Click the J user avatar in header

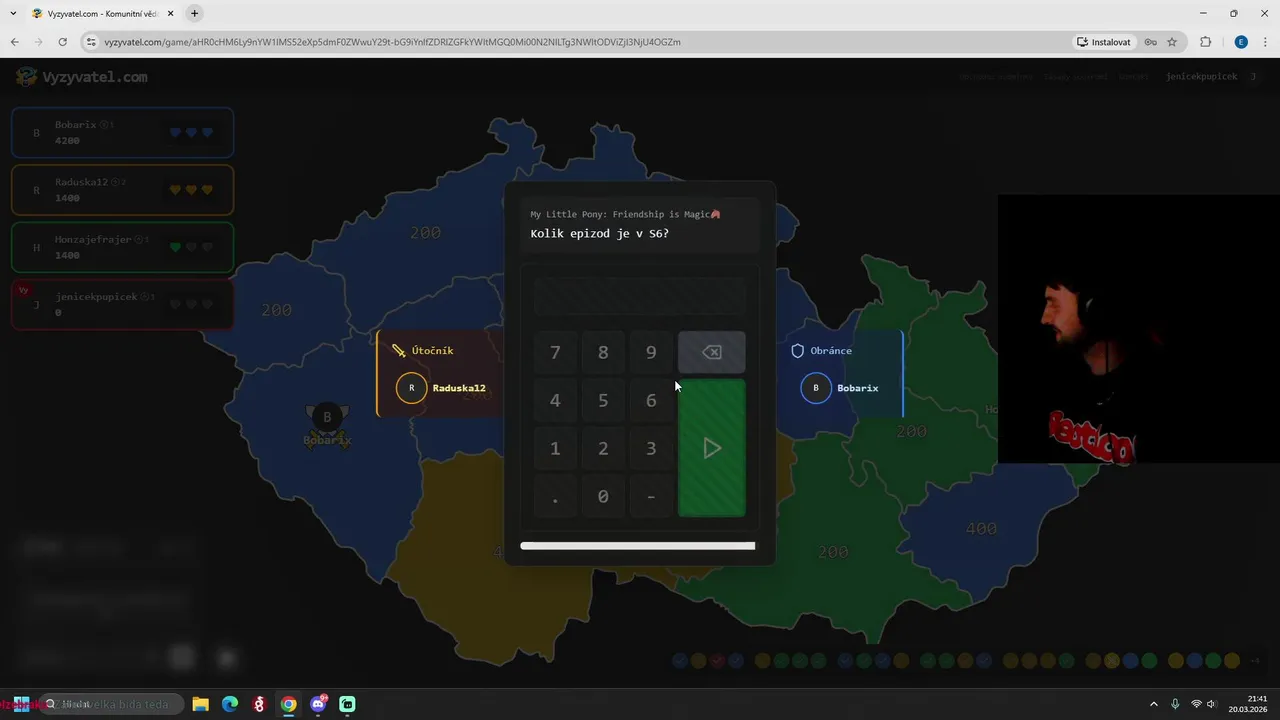(x=1253, y=77)
